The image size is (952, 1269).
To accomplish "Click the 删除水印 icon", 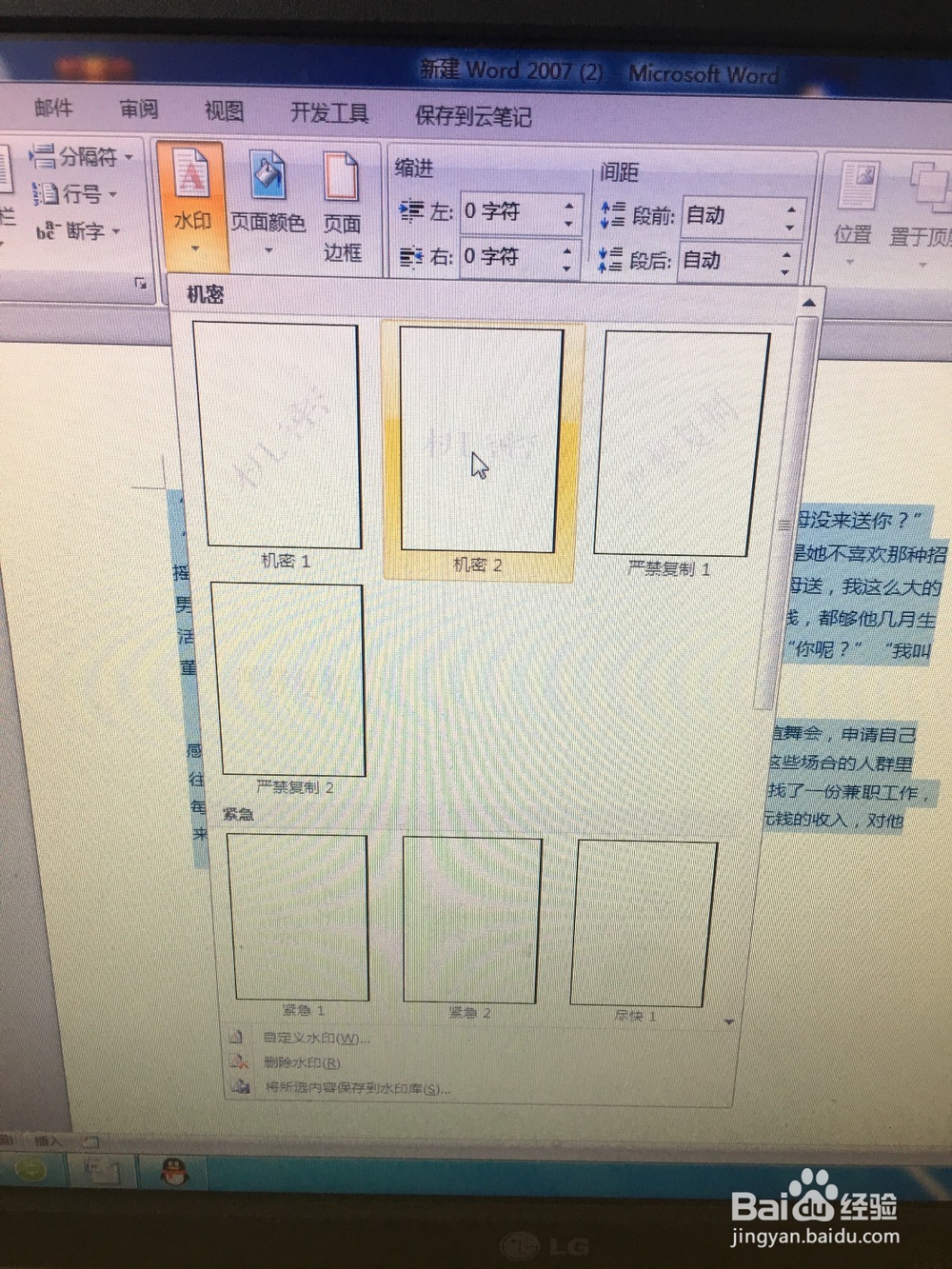I will click(238, 1061).
